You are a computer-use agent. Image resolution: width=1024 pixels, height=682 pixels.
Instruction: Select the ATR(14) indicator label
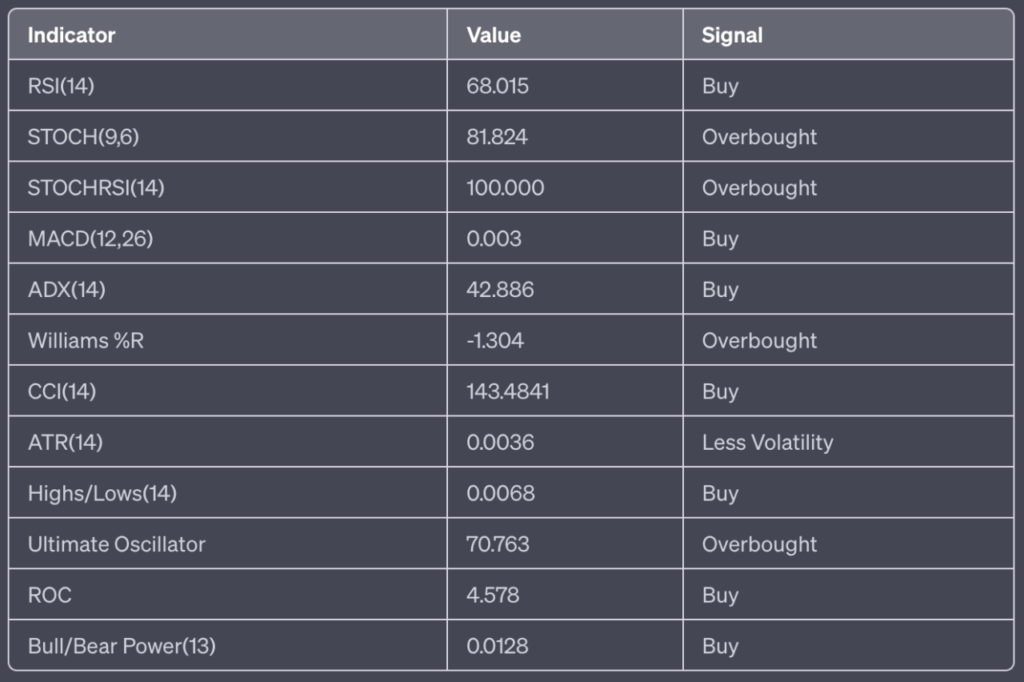coord(65,442)
